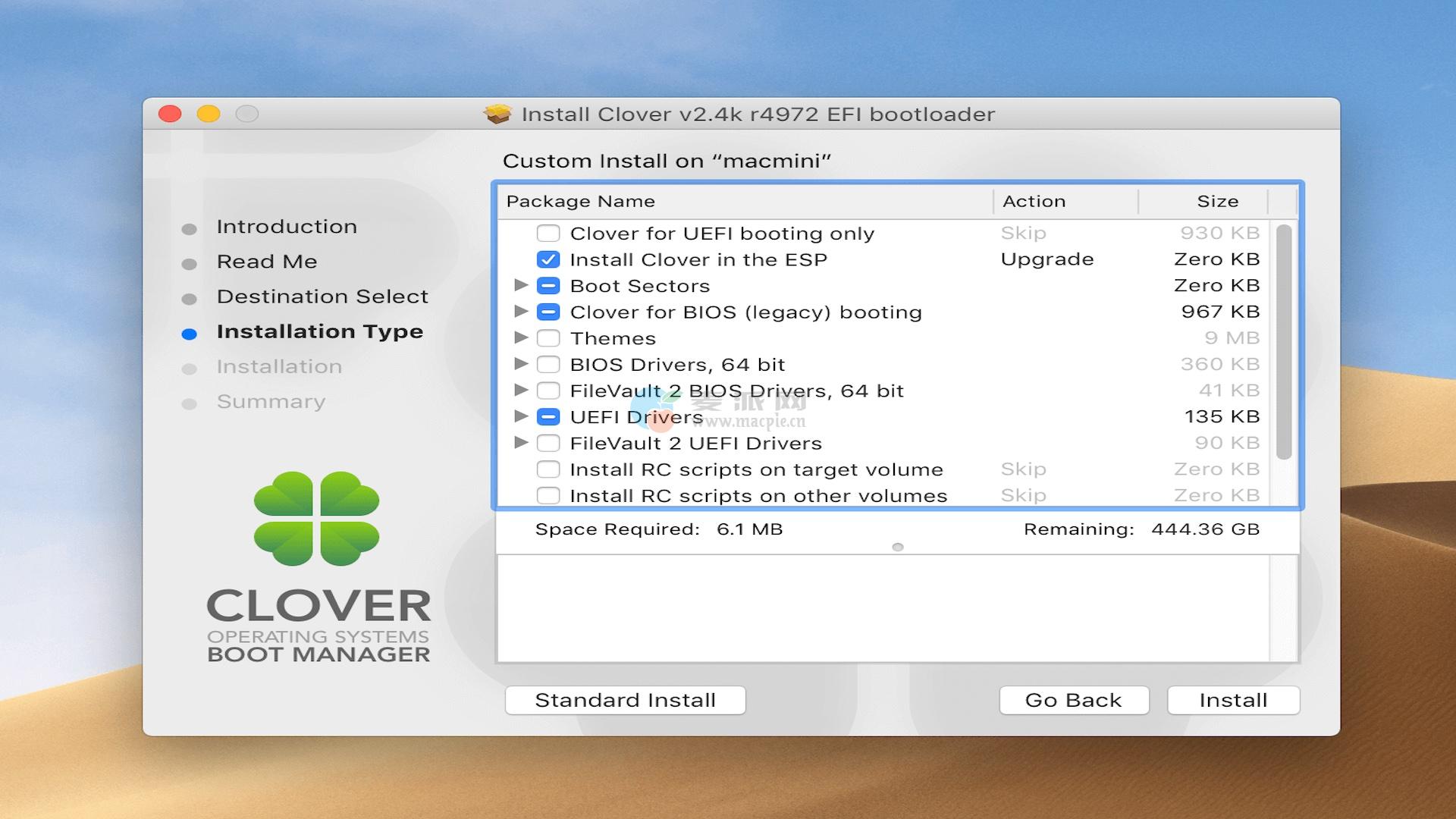Click the red close window button

click(170, 114)
